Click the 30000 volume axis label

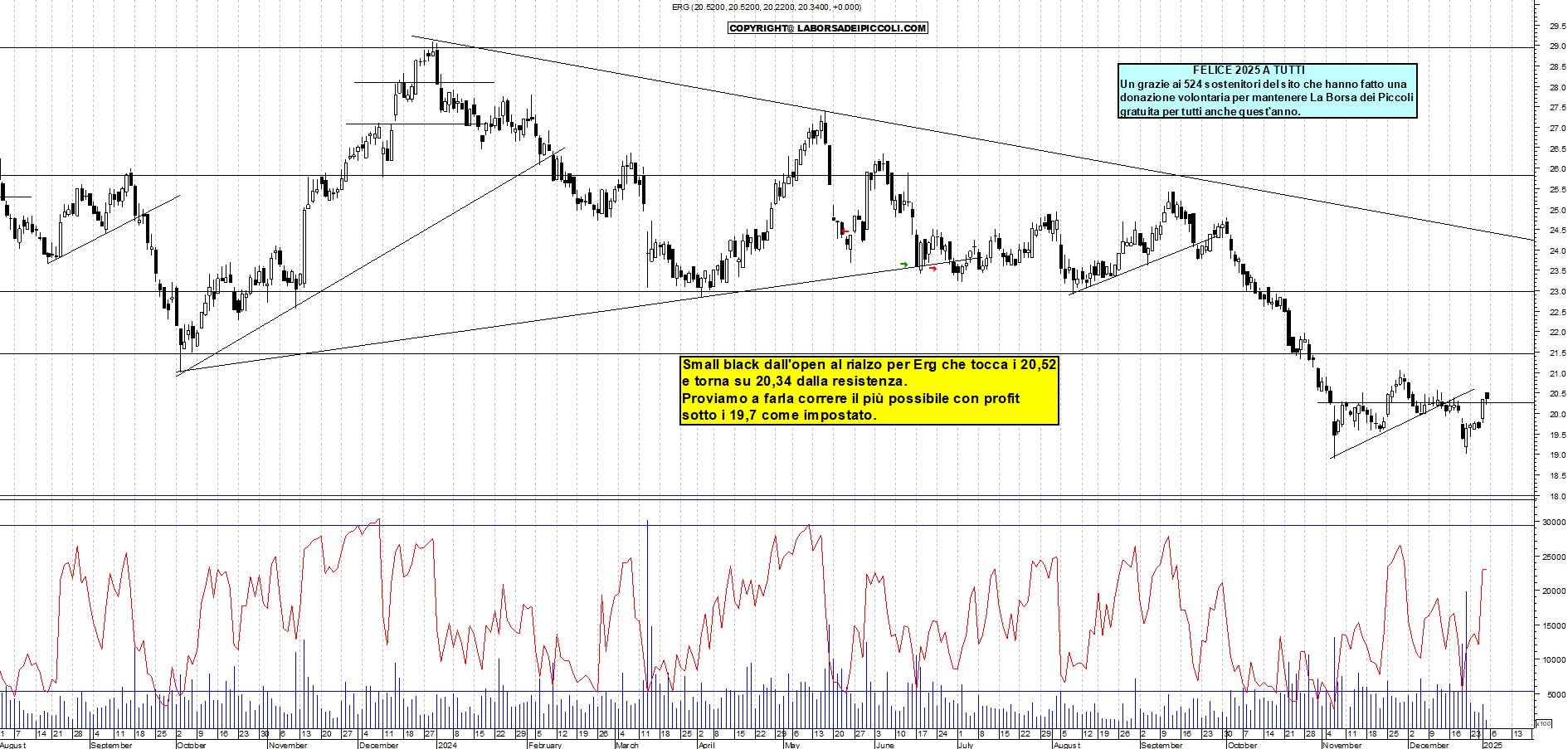[1554, 523]
